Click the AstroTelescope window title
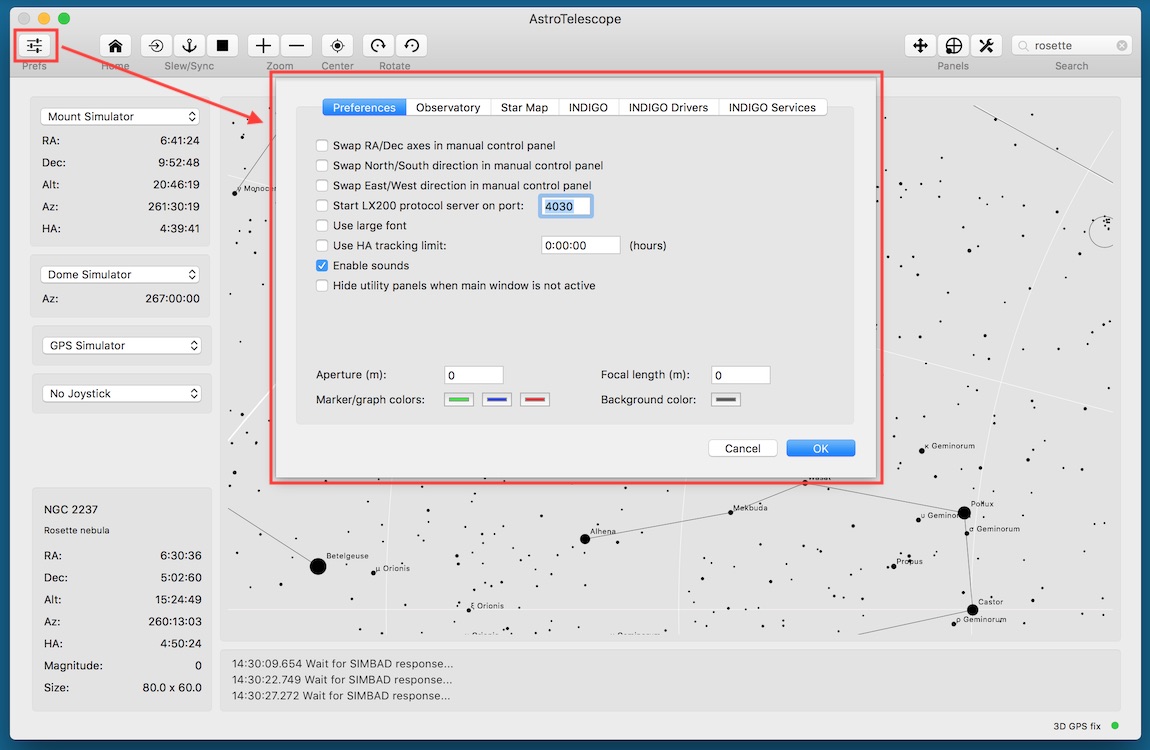 click(575, 18)
